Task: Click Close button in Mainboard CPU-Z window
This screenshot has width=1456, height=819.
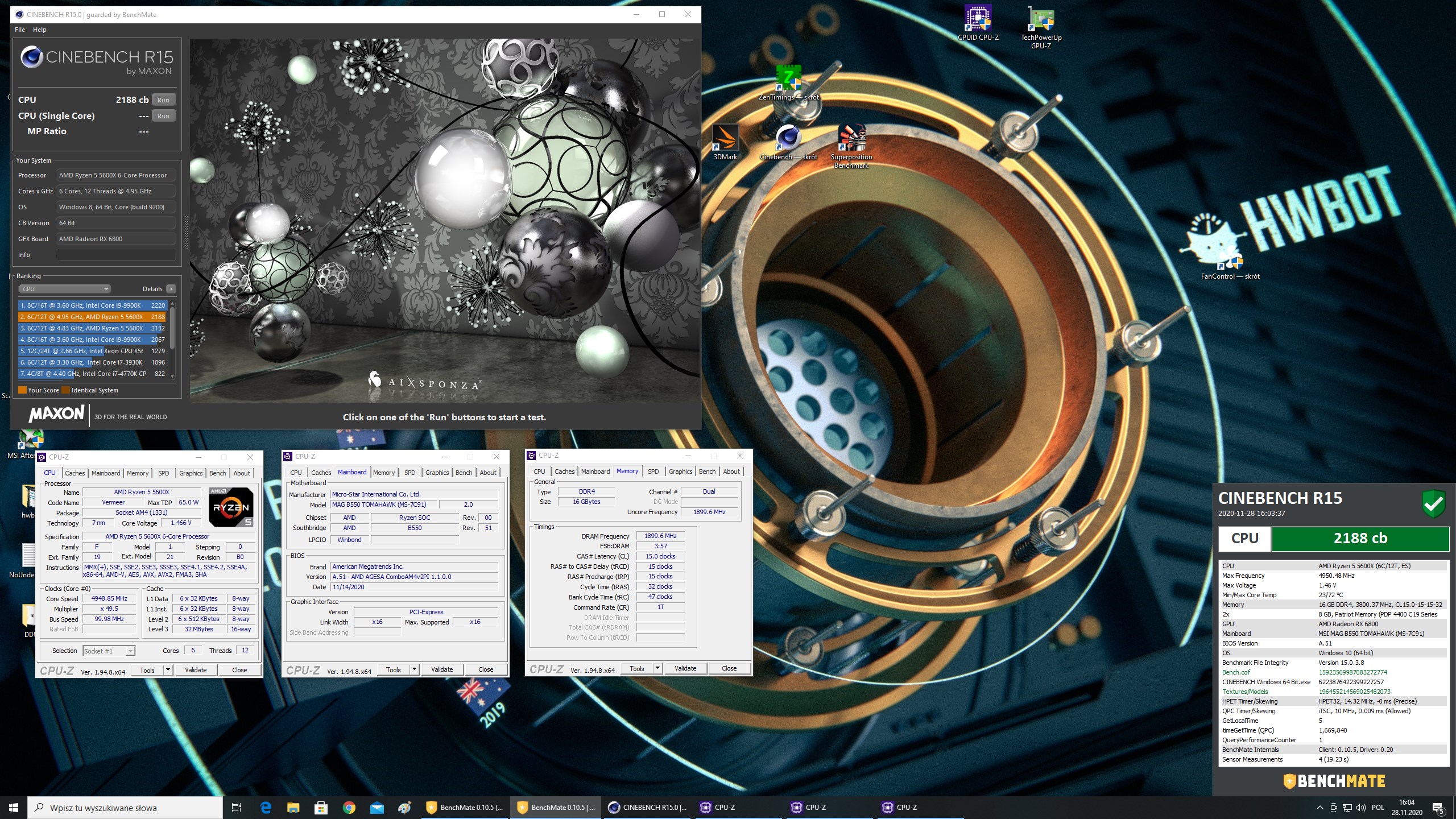Action: [x=486, y=669]
